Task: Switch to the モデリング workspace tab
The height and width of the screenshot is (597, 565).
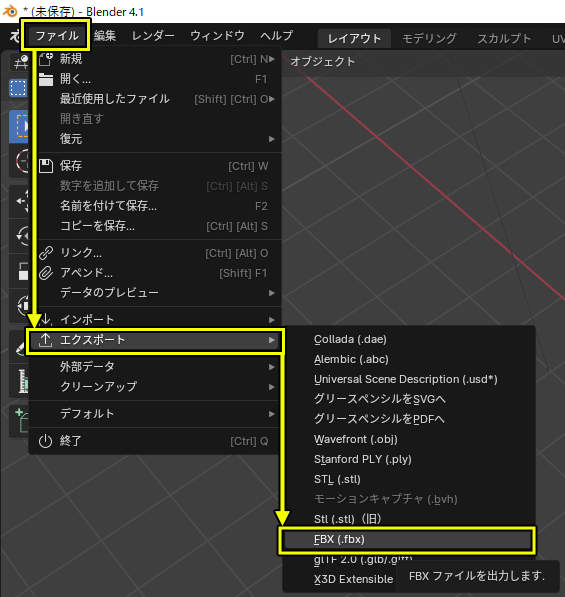Action: click(429, 38)
